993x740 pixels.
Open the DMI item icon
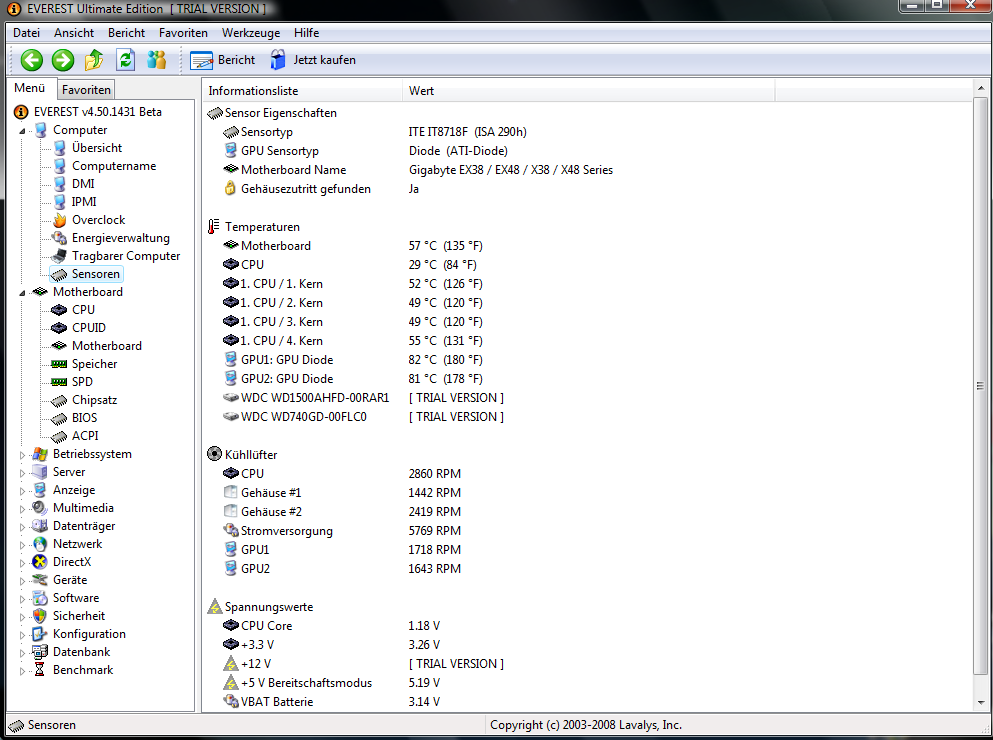[60, 184]
